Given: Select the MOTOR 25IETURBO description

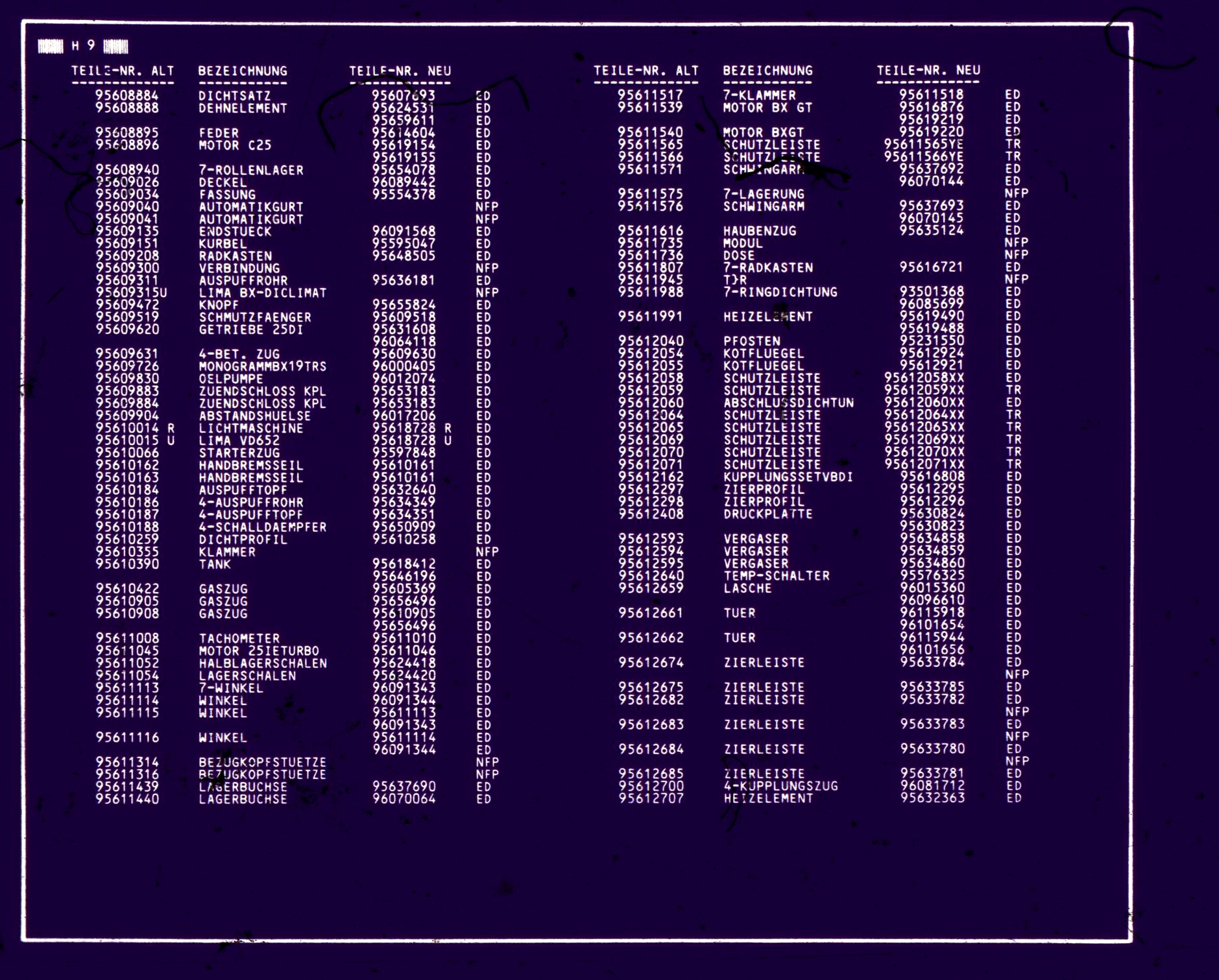Looking at the screenshot, I should click(x=259, y=651).
